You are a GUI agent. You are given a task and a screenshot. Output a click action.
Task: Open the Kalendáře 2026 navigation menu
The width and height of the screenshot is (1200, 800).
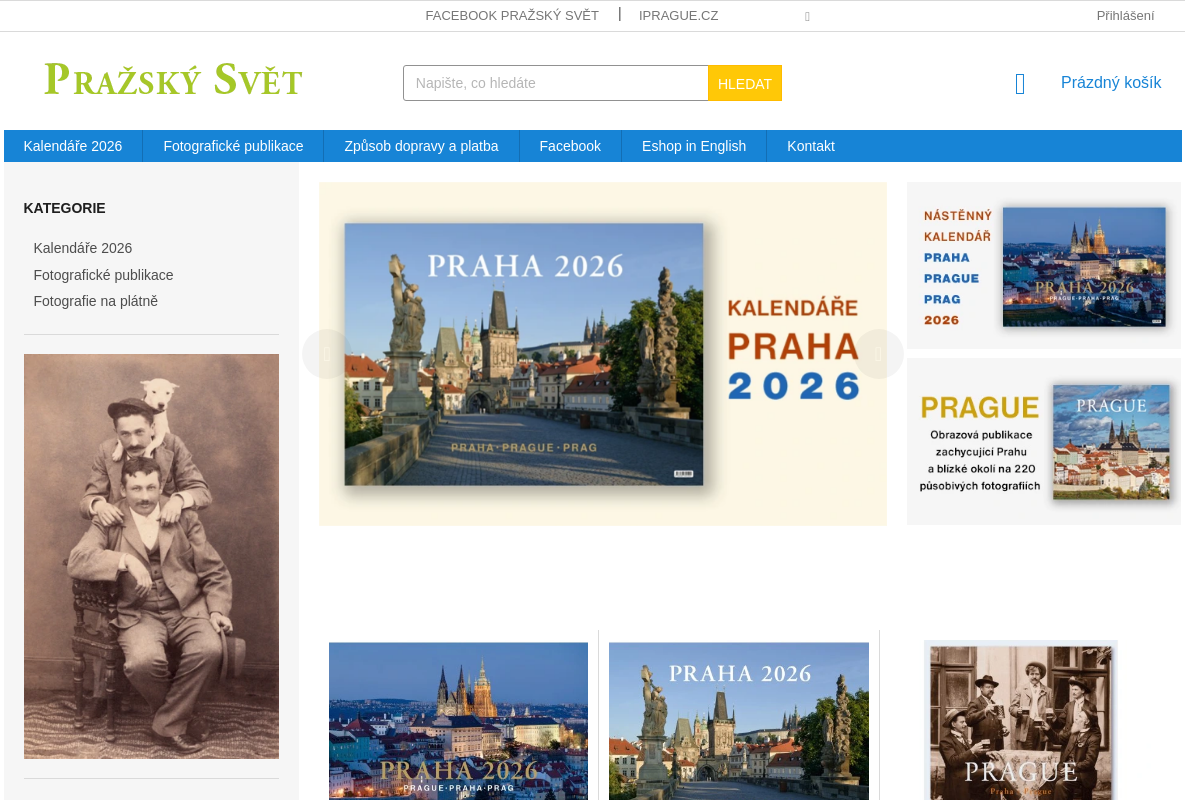(72, 145)
